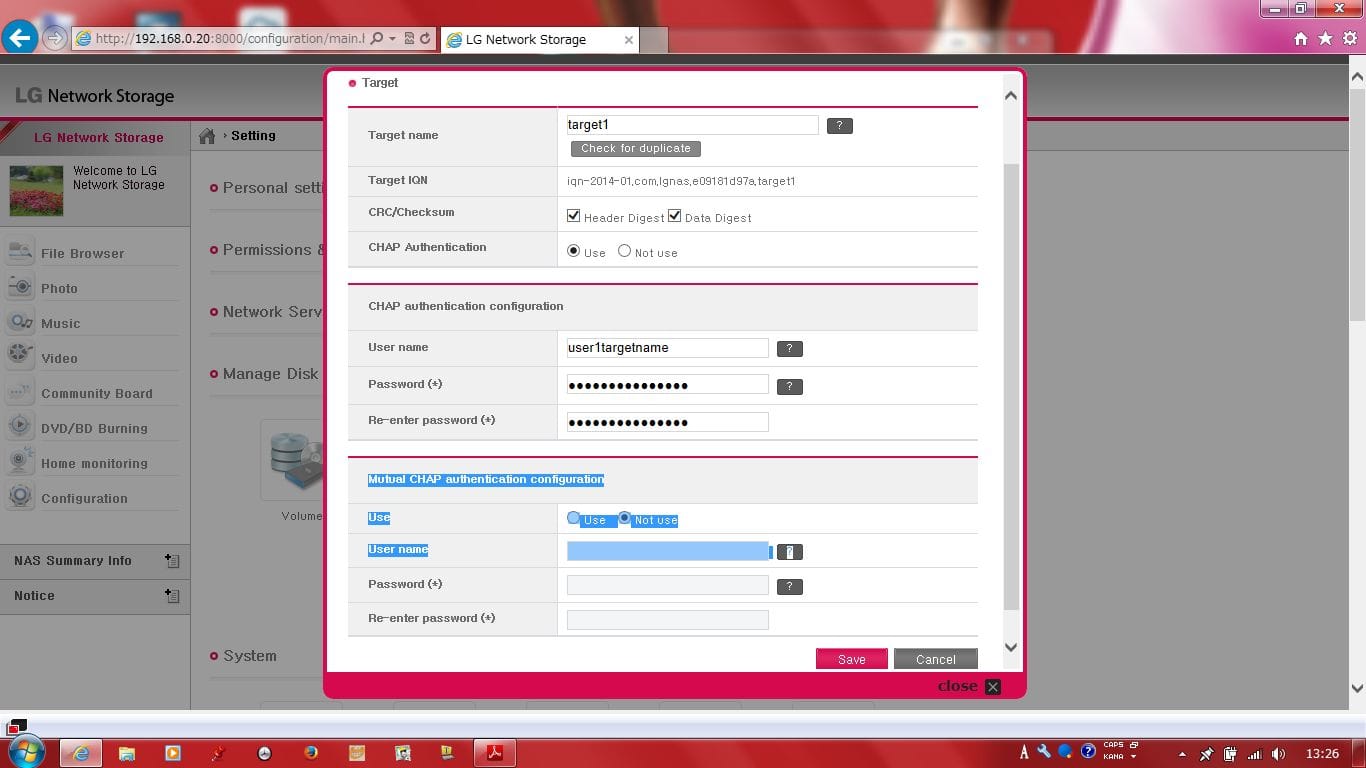Open the address bar dropdown arrow
This screenshot has height=768, width=1366.
coord(393,39)
